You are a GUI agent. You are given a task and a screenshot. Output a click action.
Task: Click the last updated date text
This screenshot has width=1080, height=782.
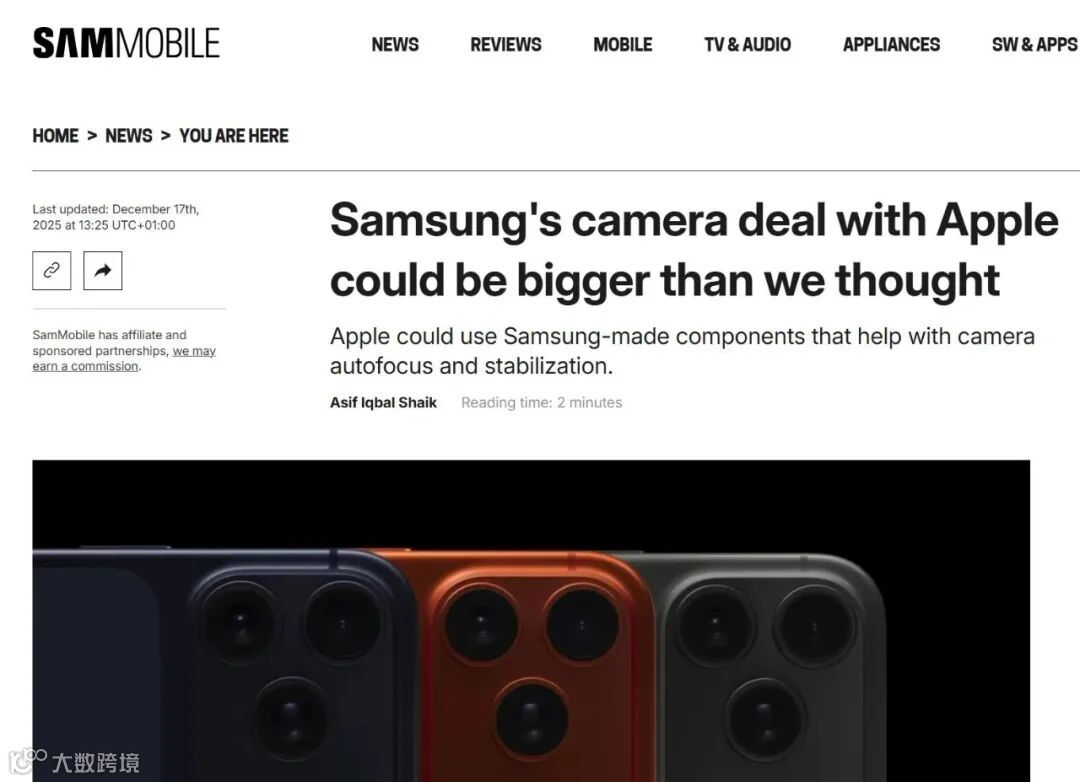tap(116, 217)
